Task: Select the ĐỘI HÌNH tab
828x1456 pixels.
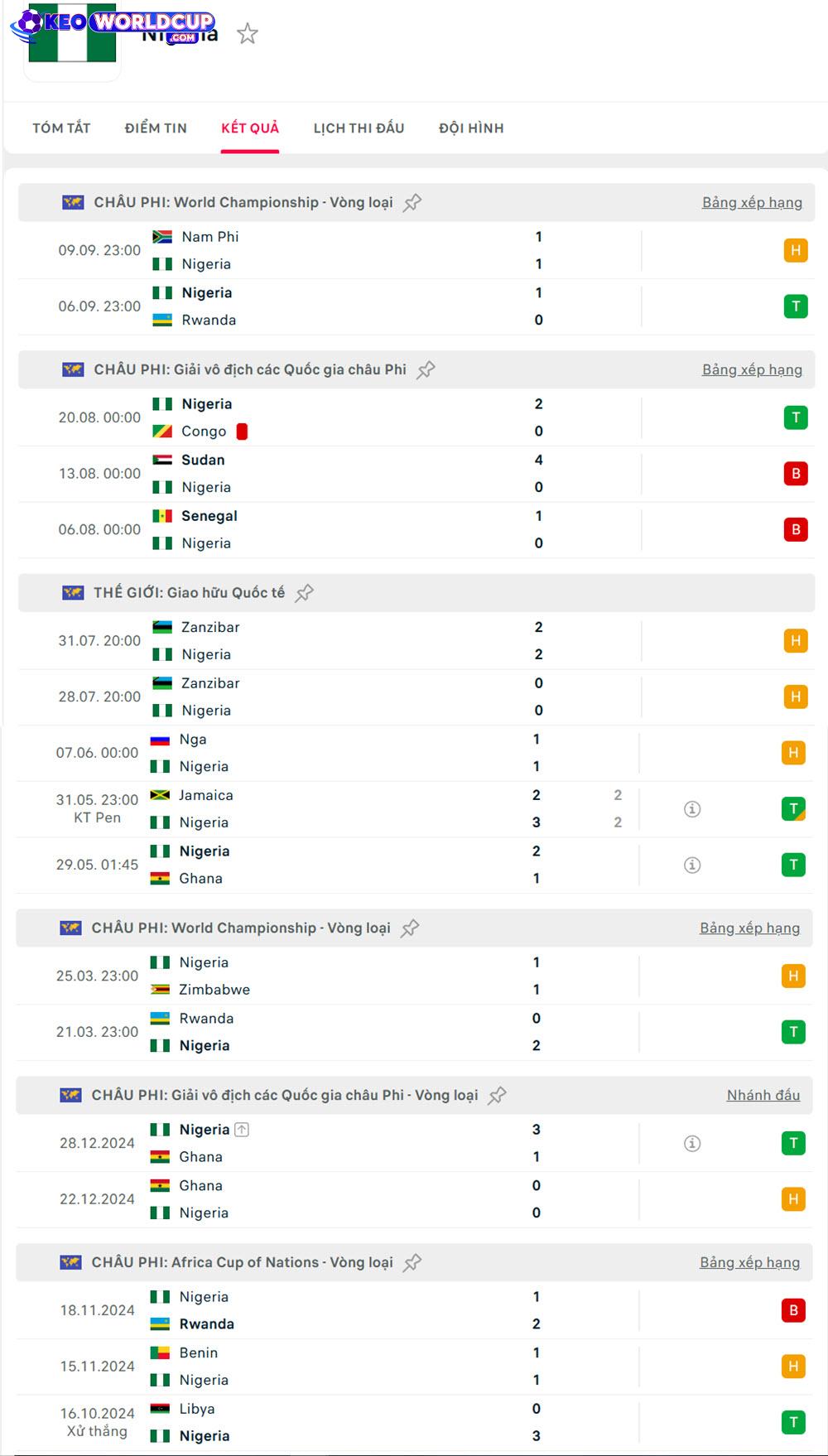Action: click(x=471, y=128)
